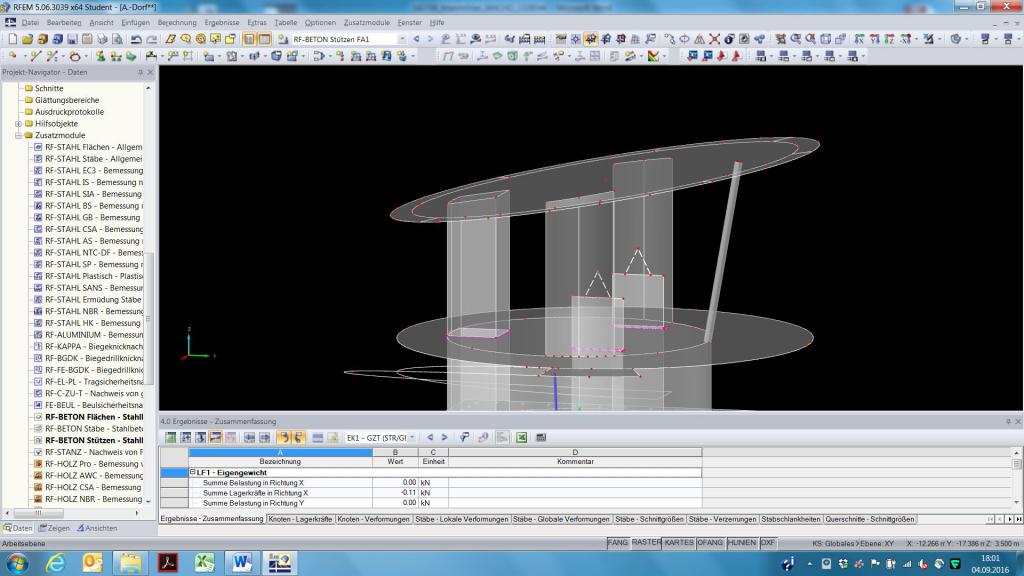The width and height of the screenshot is (1024, 576).
Task: Open dropdown arrow beside isobands icon
Action: pos(664,56)
